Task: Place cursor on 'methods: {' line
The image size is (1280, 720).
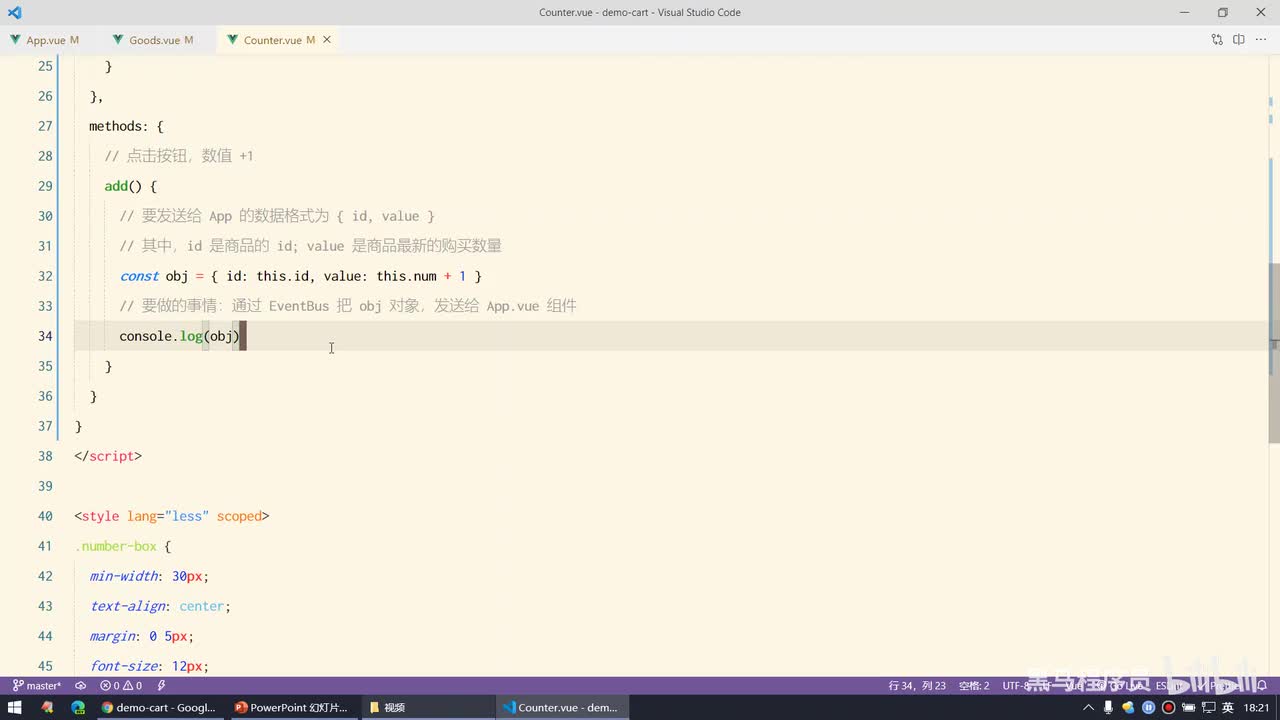Action: click(126, 126)
